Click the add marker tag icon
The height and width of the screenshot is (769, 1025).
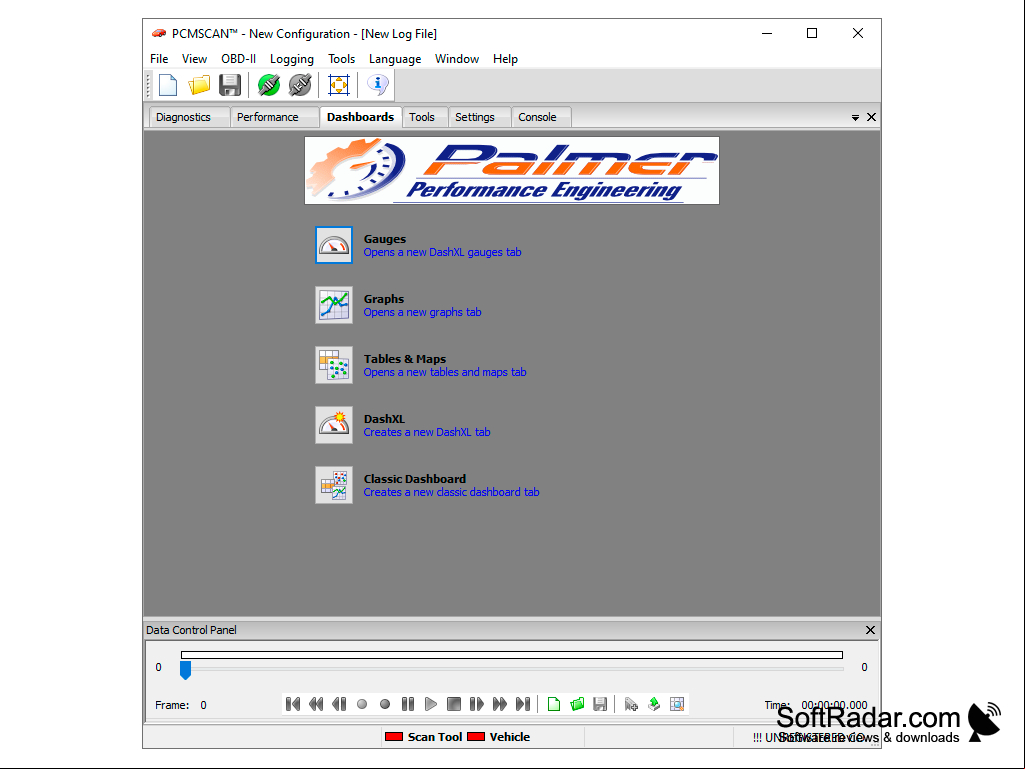[631, 704]
